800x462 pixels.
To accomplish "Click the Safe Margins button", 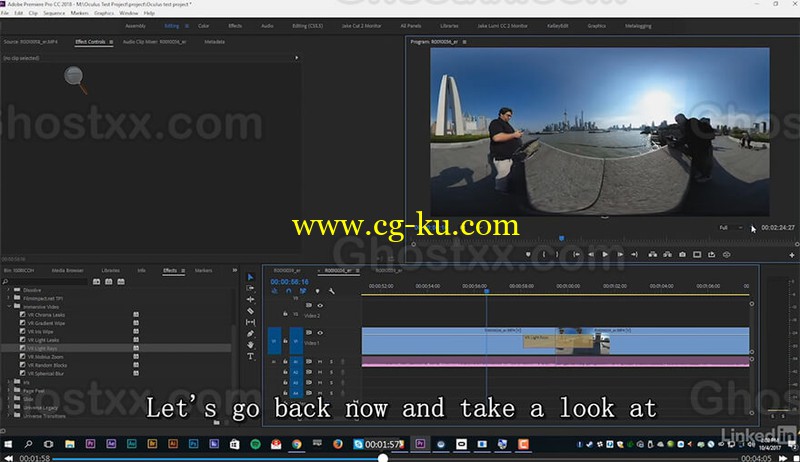I will 697,254.
